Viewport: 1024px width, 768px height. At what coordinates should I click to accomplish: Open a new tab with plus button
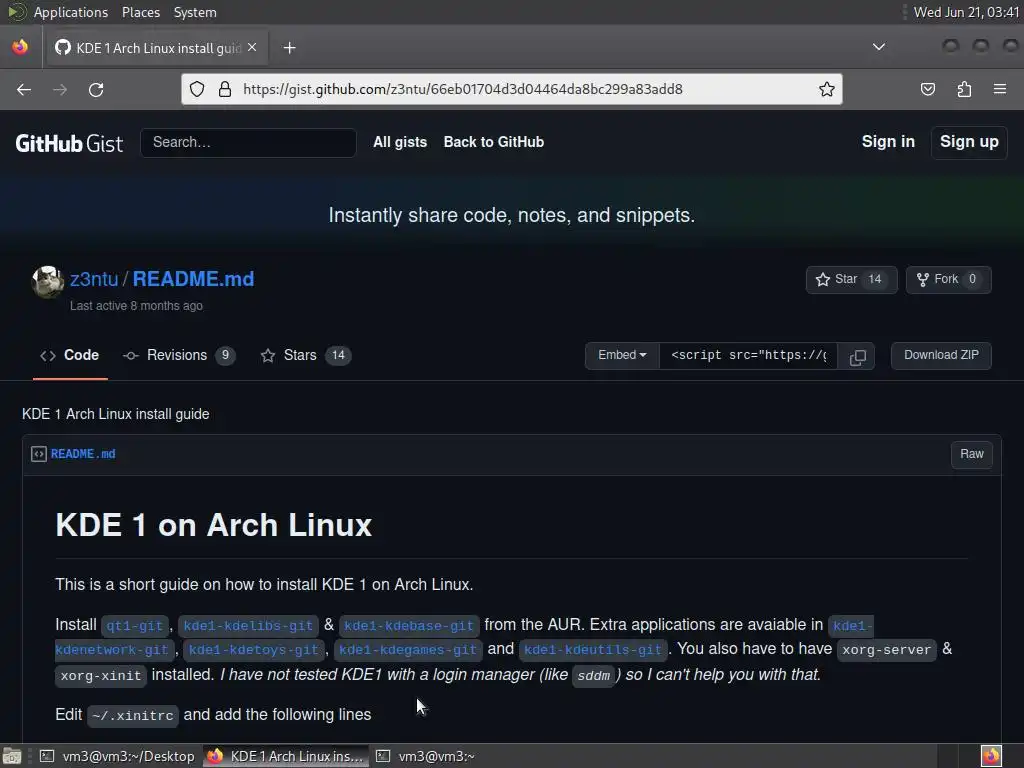tap(289, 48)
